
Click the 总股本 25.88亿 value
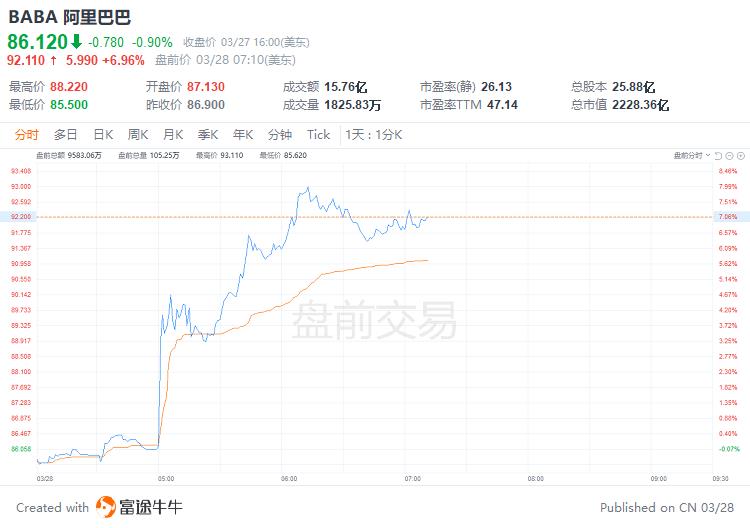pos(633,87)
